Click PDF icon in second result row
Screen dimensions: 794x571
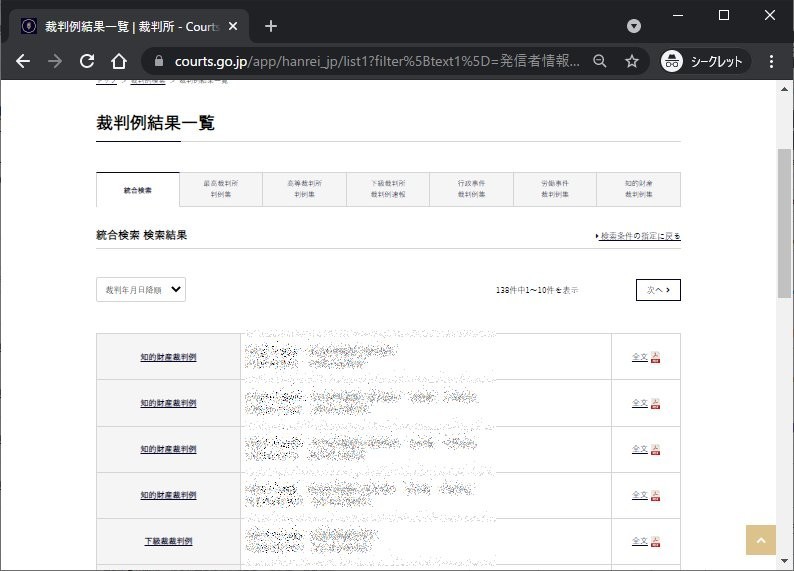pyautogui.click(x=655, y=403)
